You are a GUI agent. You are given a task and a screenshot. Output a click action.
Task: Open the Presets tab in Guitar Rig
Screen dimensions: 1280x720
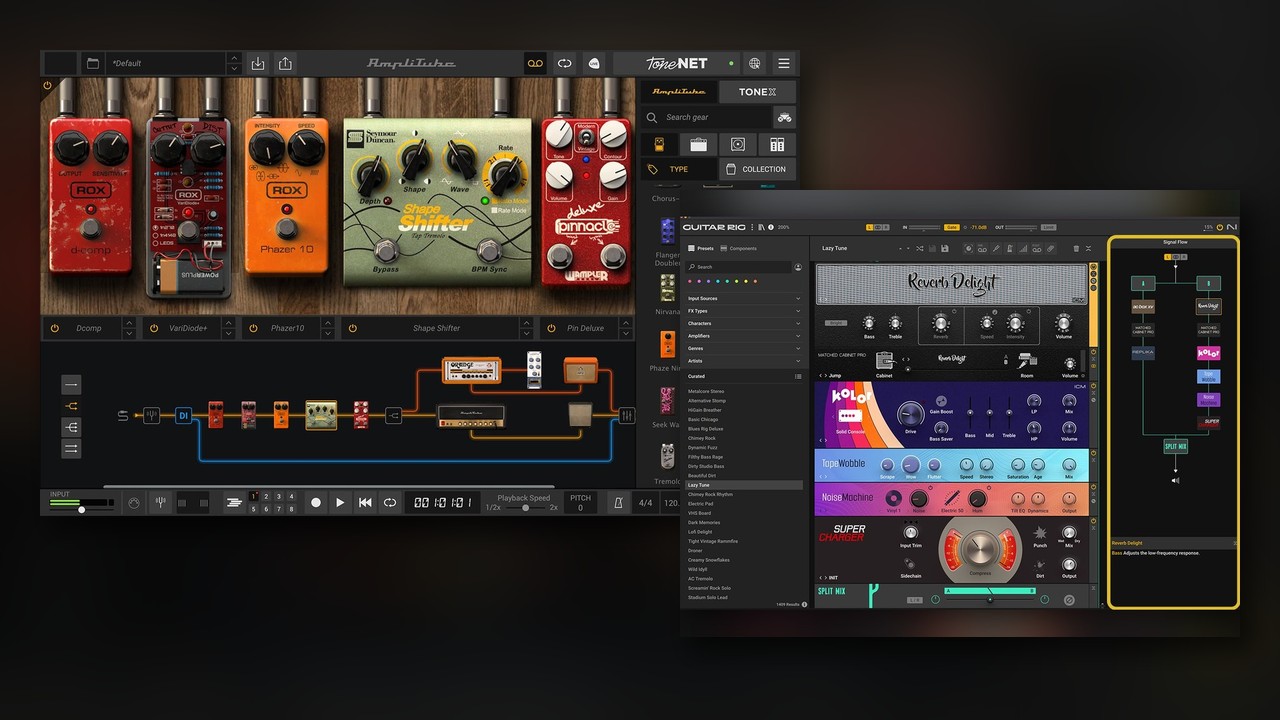click(x=701, y=248)
